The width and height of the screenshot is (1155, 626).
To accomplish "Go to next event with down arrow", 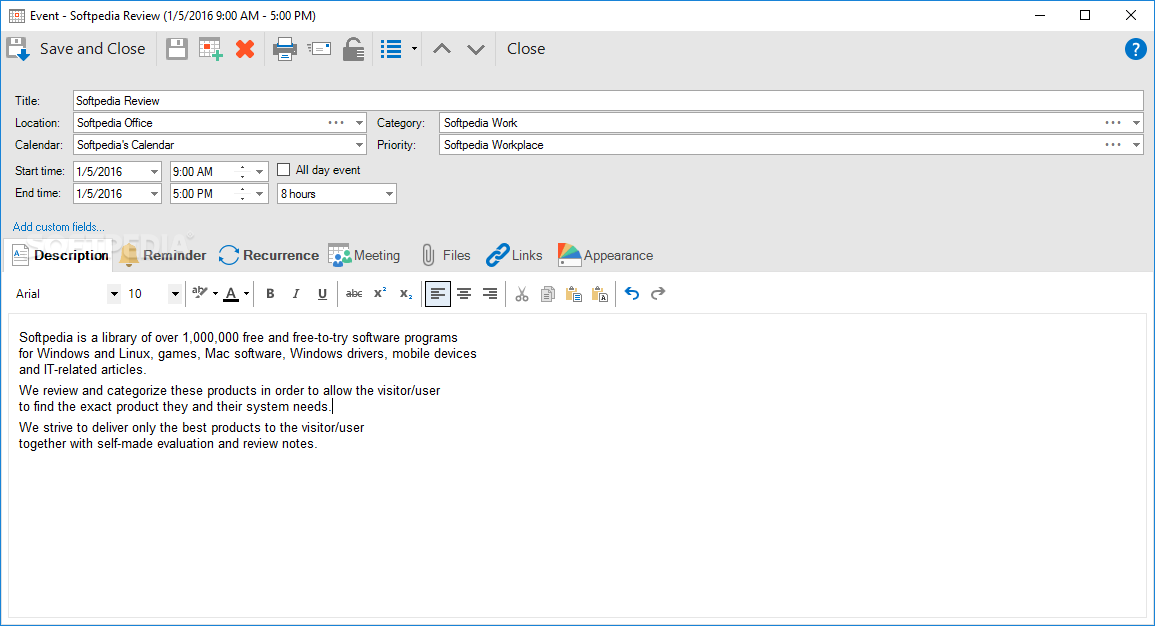I will point(476,49).
